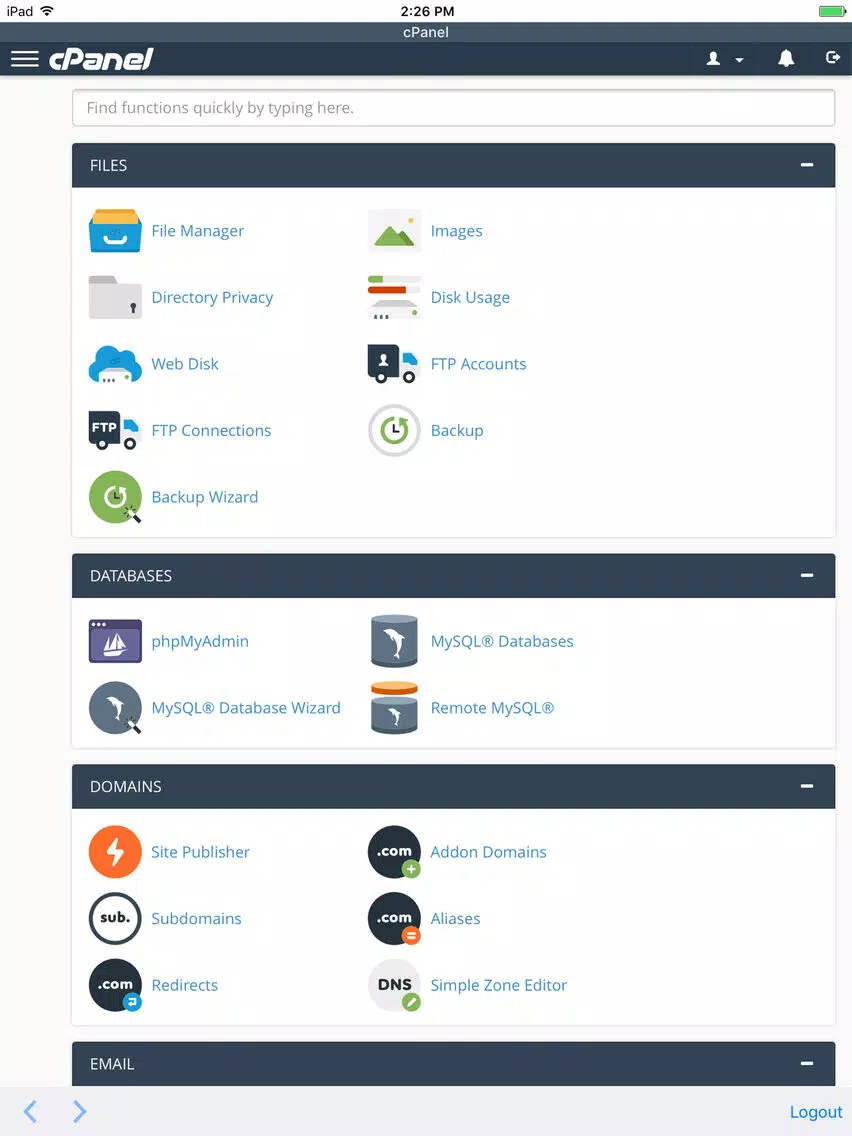The image size is (852, 1136).
Task: Collapse the EMAIL section
Action: (x=807, y=1064)
